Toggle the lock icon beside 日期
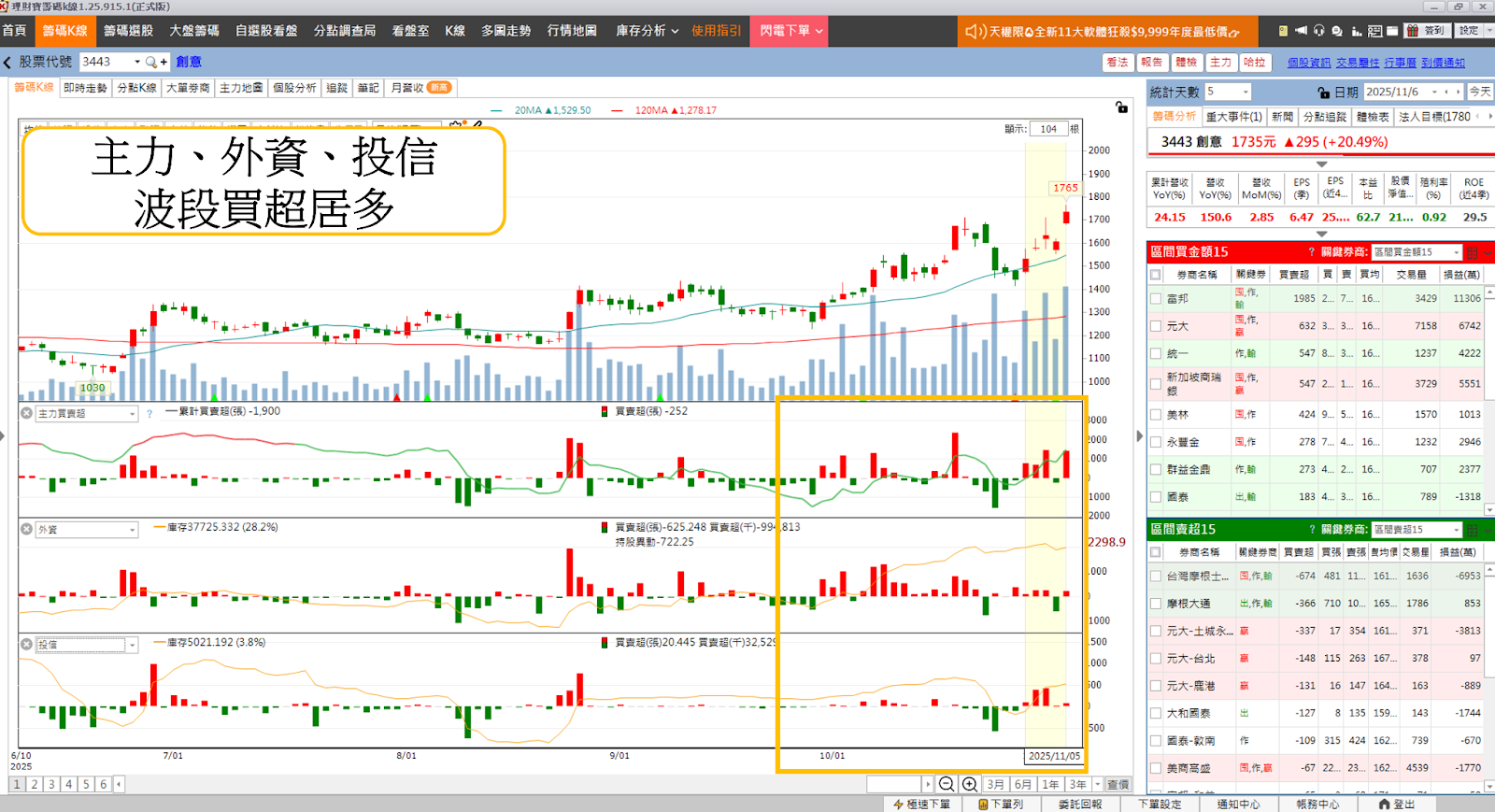Image resolution: width=1495 pixels, height=812 pixels. point(1323,93)
